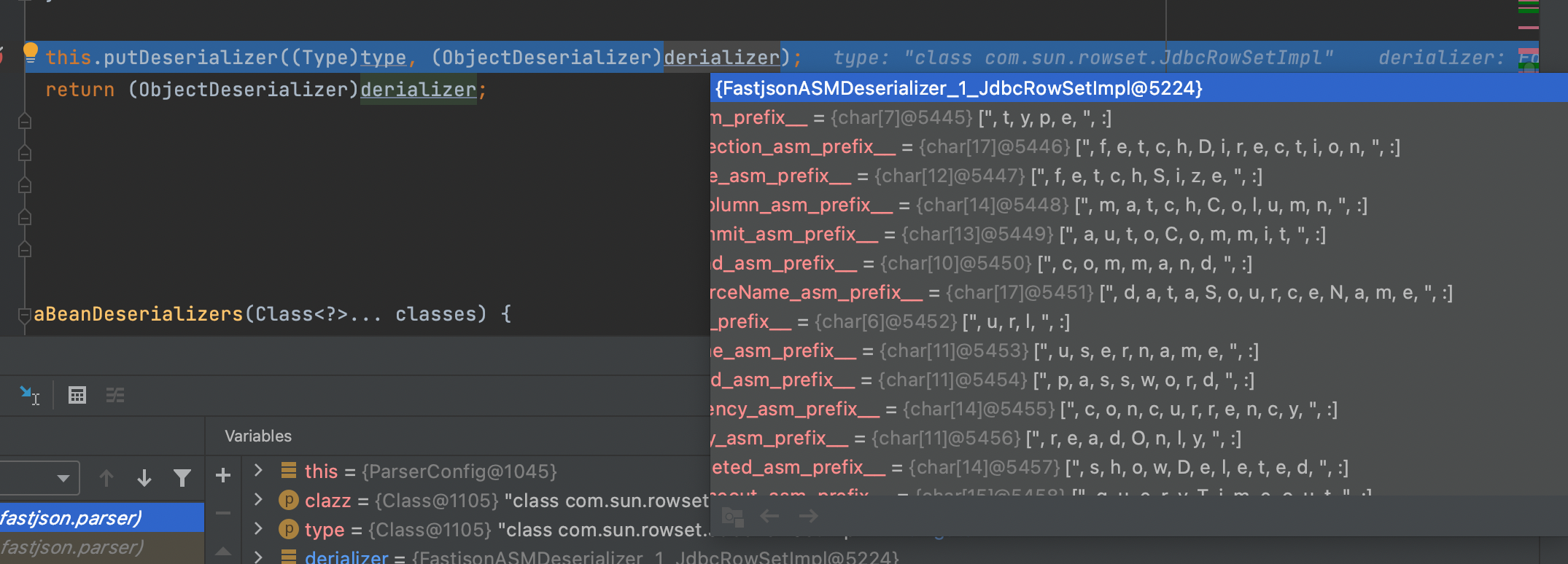This screenshot has height=564, width=1568.
Task: Select the char[11]@5454 password row
Action: (1139, 380)
